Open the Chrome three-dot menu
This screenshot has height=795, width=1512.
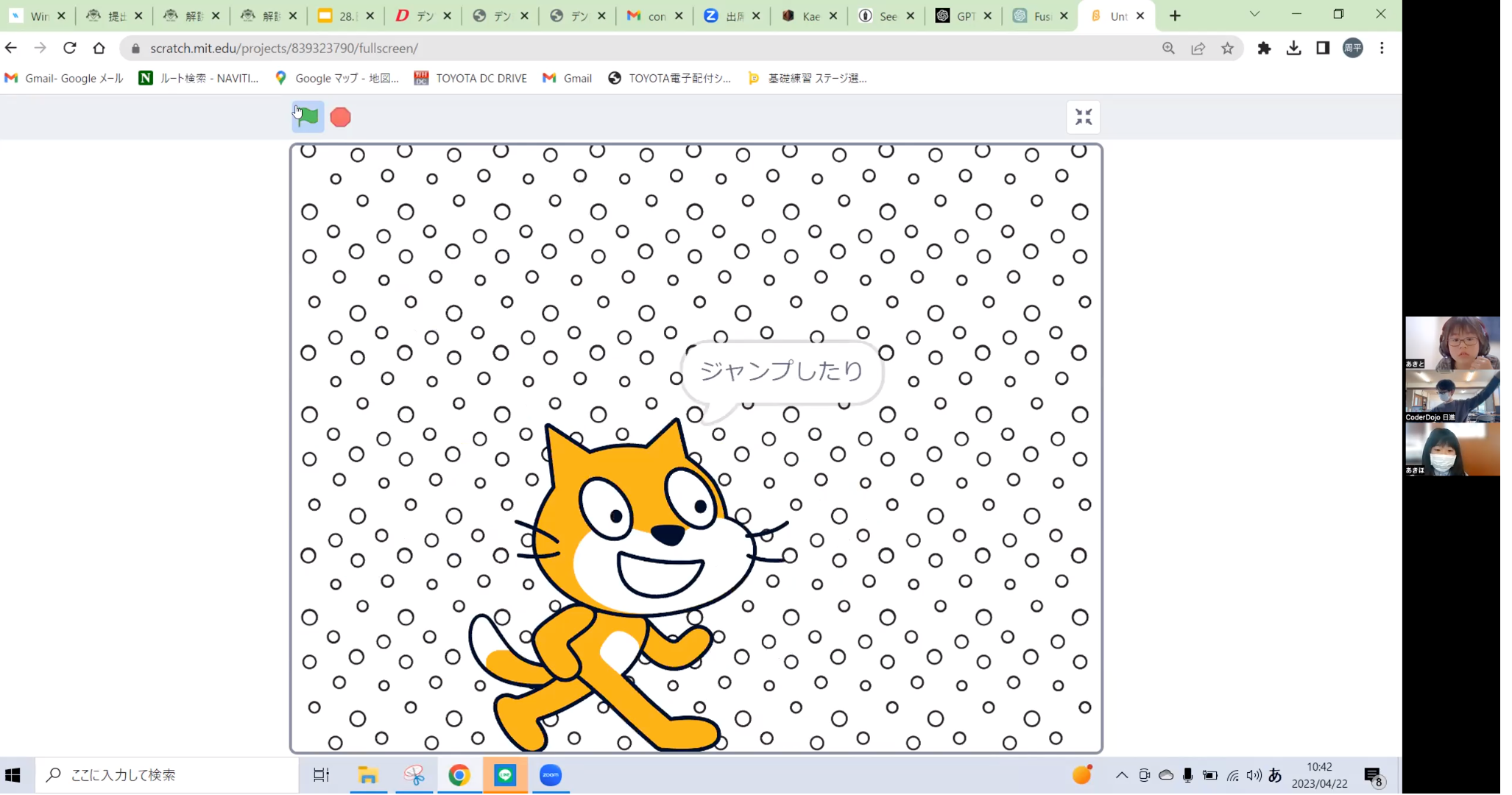1382,48
